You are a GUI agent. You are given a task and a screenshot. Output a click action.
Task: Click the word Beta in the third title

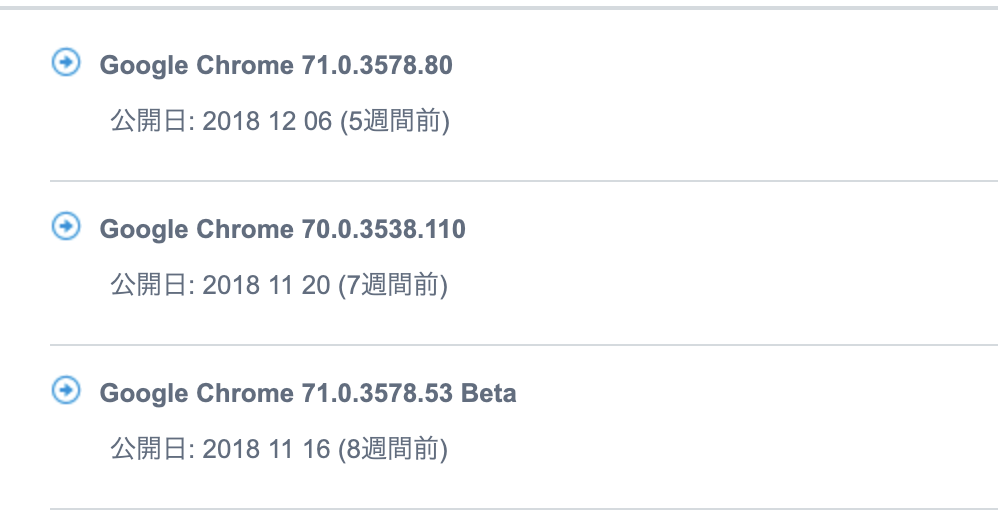click(488, 393)
